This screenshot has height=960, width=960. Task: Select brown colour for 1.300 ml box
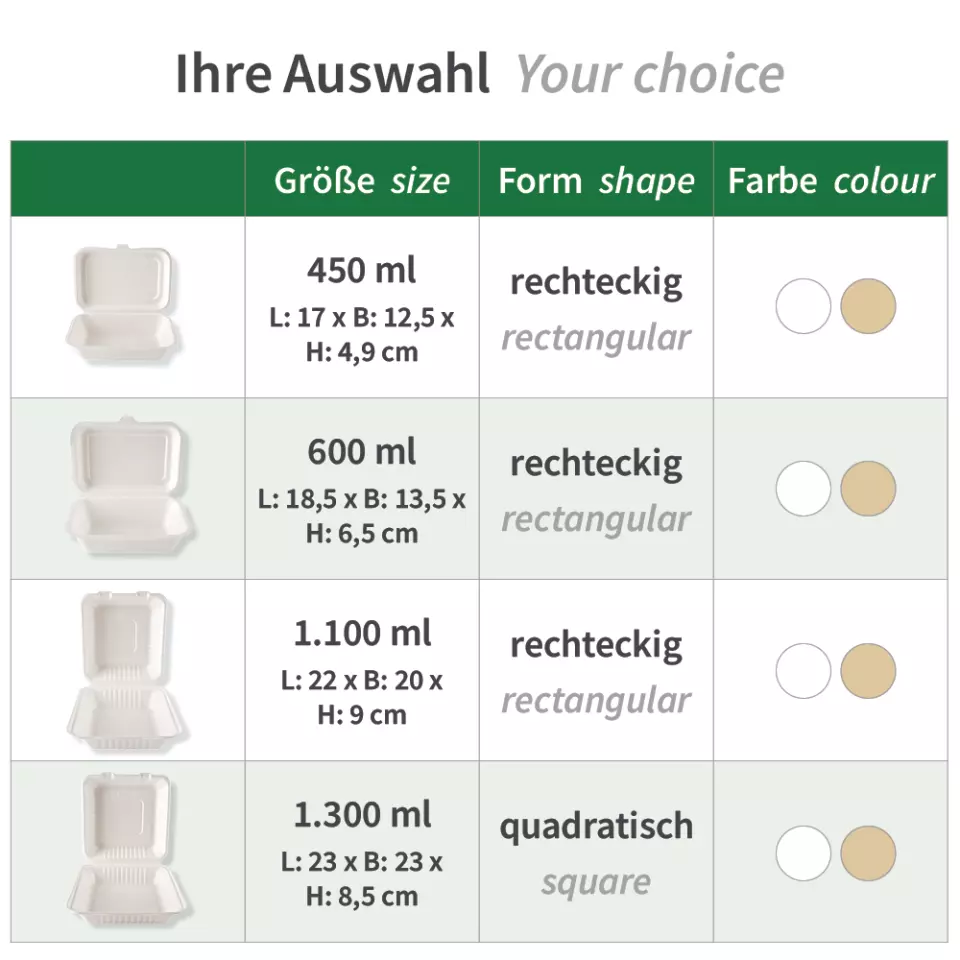(x=868, y=853)
